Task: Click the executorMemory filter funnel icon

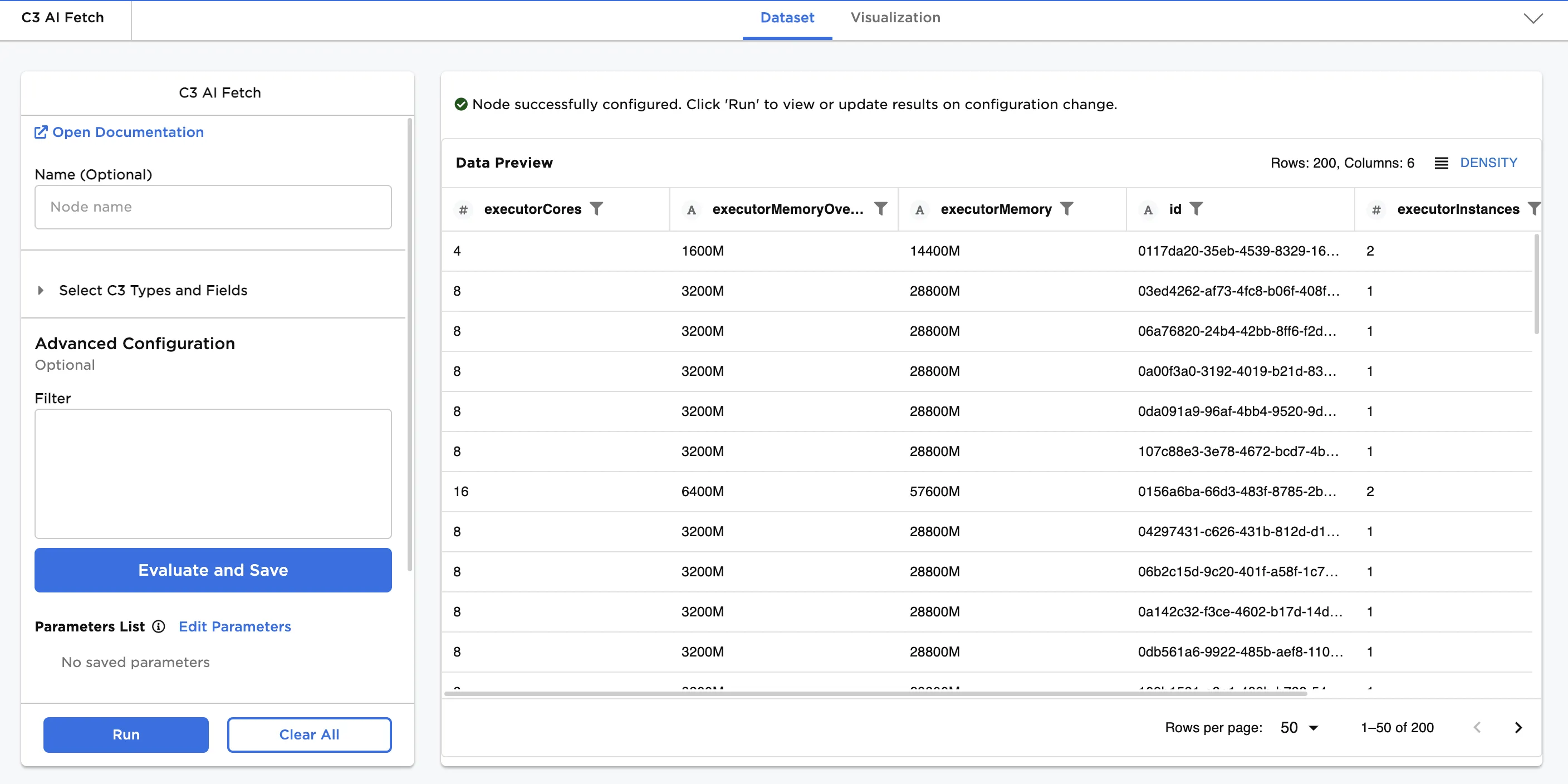Action: tap(1066, 209)
